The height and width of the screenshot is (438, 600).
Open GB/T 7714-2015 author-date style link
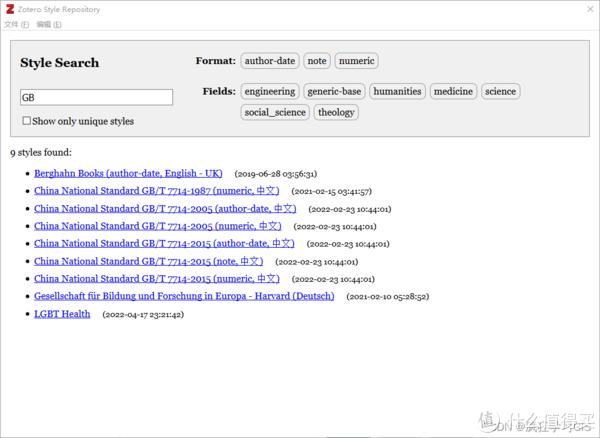point(164,243)
